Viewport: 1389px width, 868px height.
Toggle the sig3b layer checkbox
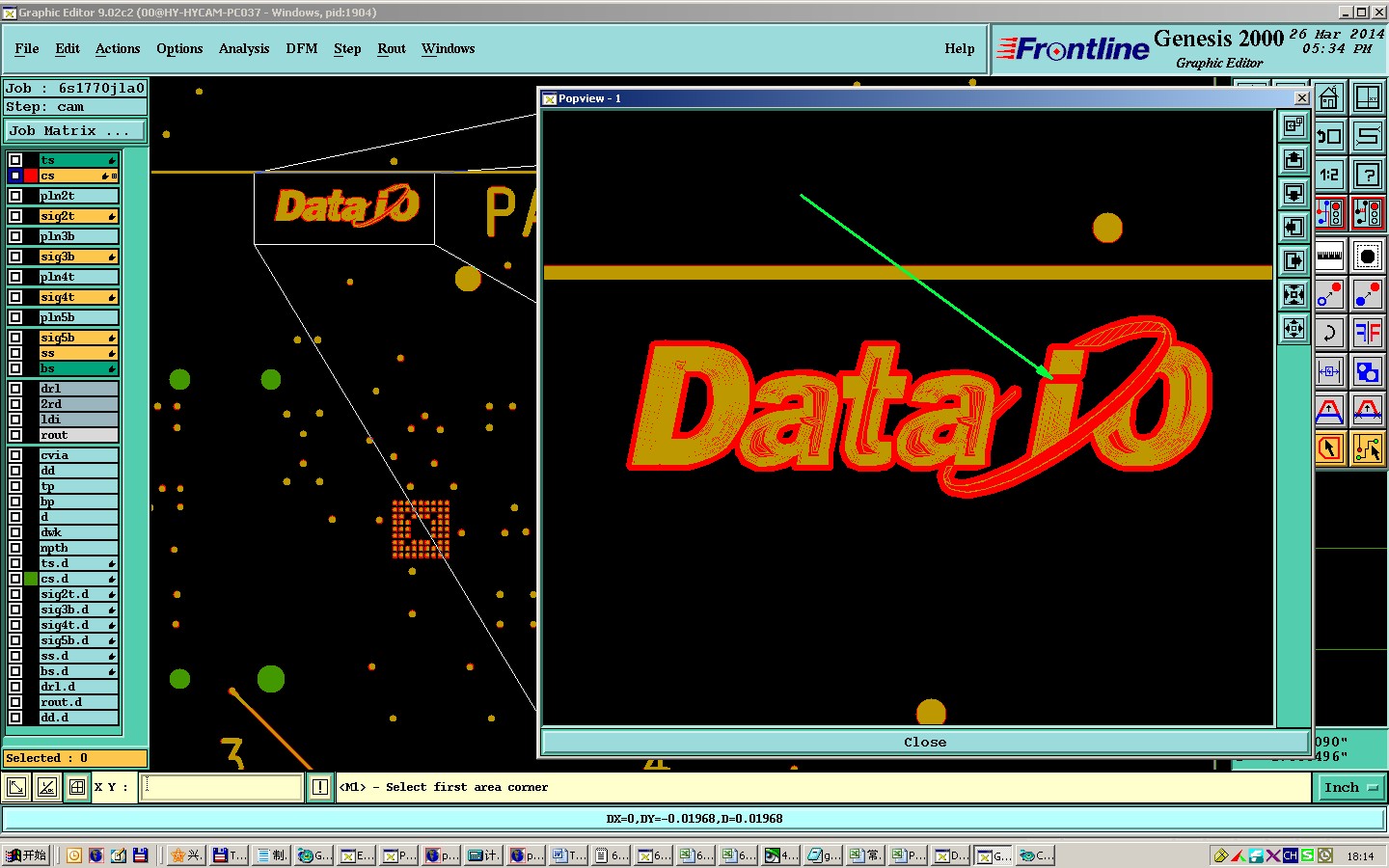pyautogui.click(x=15, y=257)
